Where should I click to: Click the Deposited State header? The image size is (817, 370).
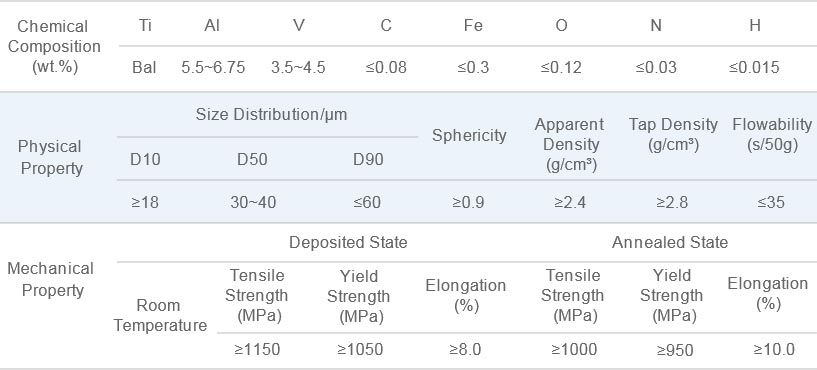348,242
